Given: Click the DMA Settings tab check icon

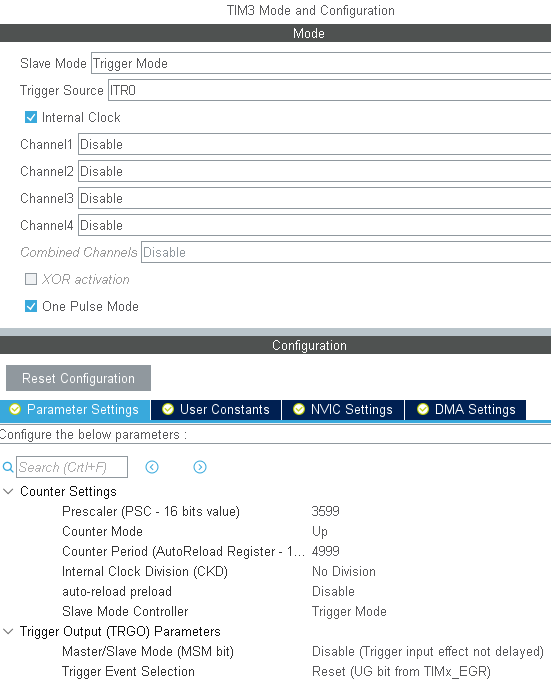Looking at the screenshot, I should click(x=423, y=409).
